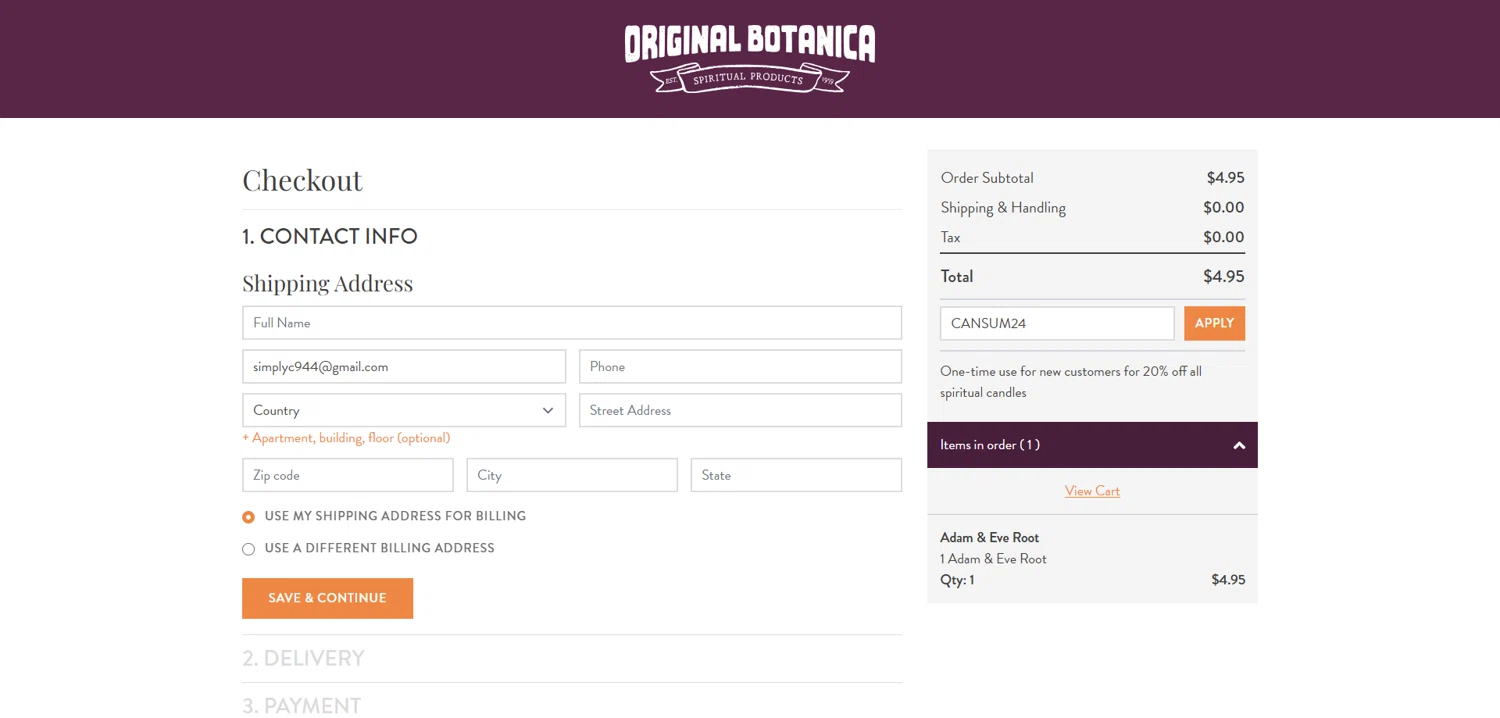Click the Save & Continue button
The width and height of the screenshot is (1500, 718).
(327, 598)
